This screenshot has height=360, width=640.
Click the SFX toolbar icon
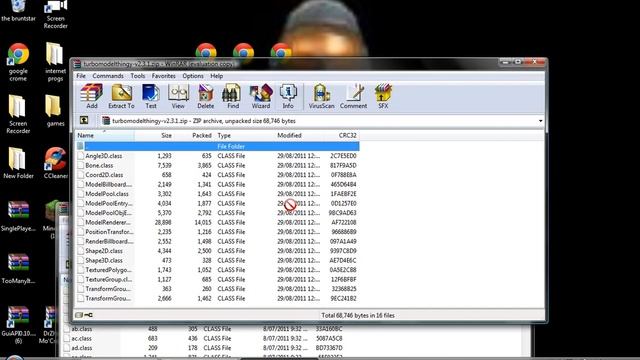(x=383, y=96)
